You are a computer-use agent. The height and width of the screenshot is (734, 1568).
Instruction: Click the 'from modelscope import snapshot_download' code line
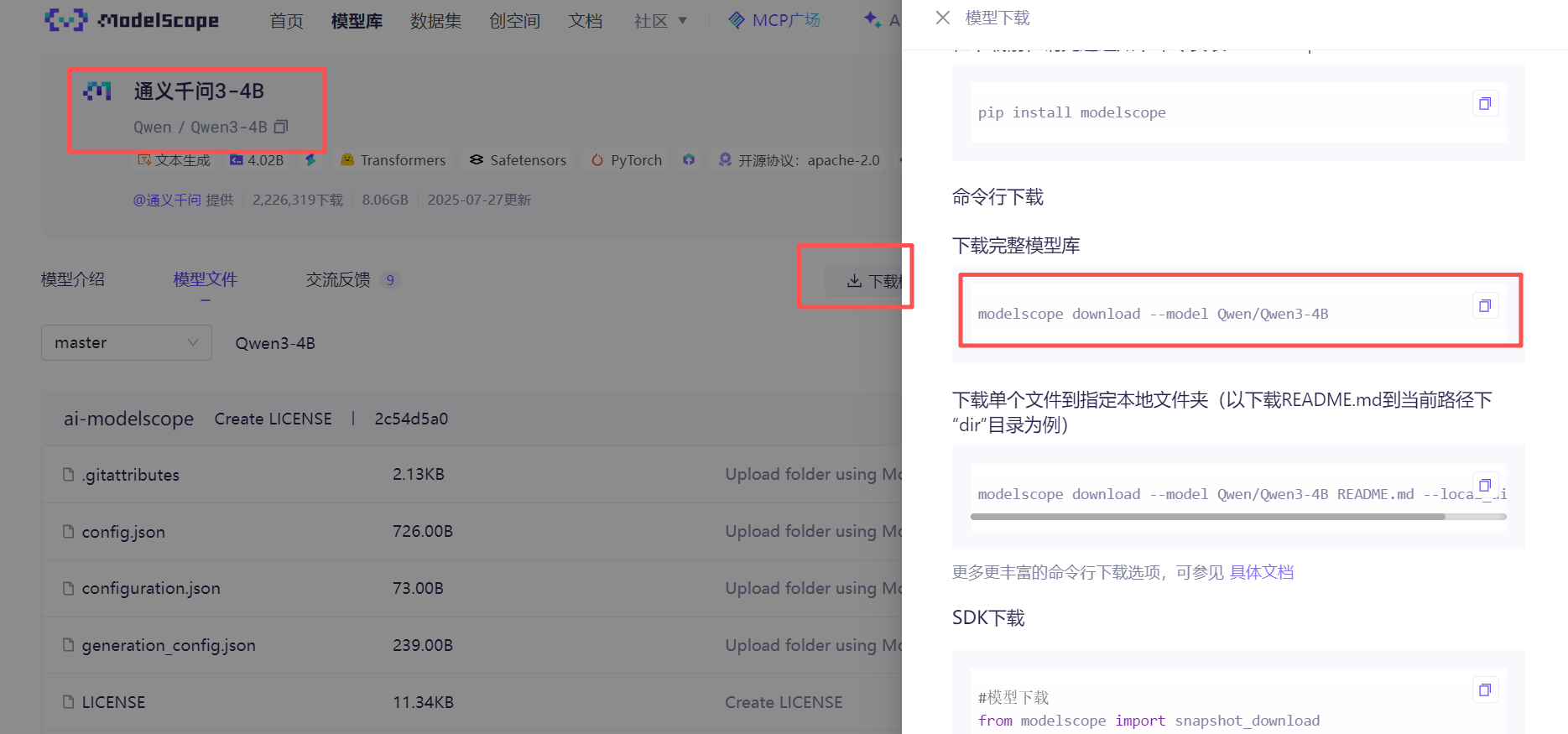(1149, 721)
